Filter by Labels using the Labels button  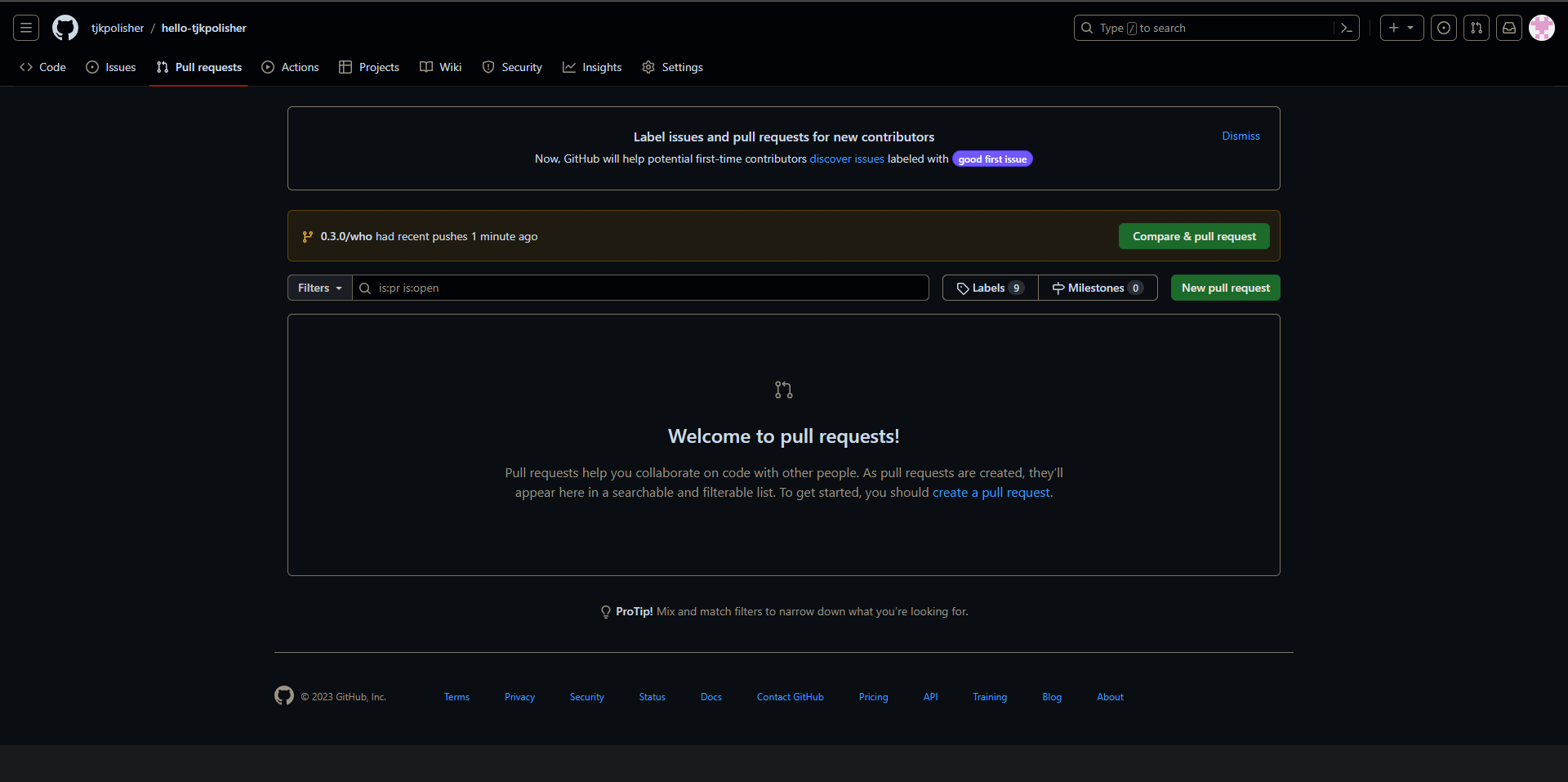pyautogui.click(x=989, y=287)
